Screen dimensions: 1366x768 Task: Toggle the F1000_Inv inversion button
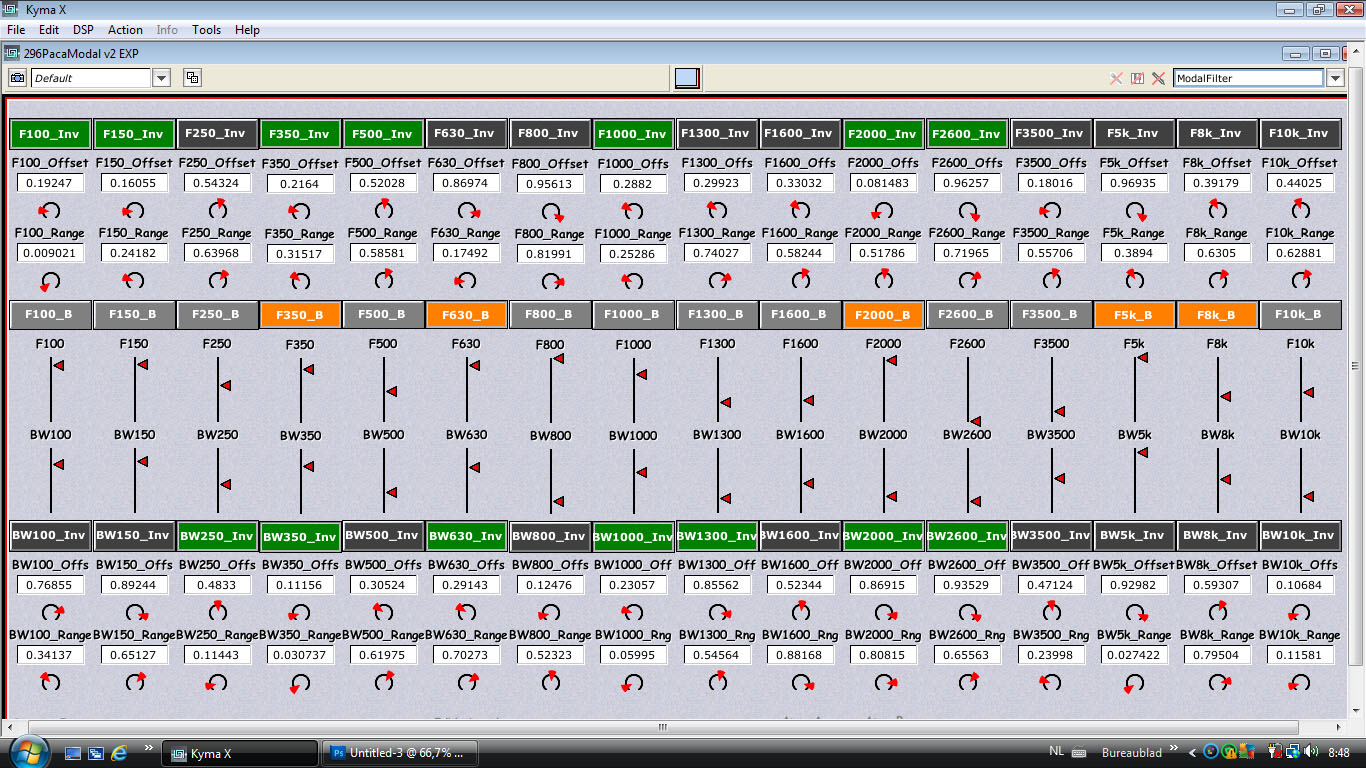click(633, 133)
